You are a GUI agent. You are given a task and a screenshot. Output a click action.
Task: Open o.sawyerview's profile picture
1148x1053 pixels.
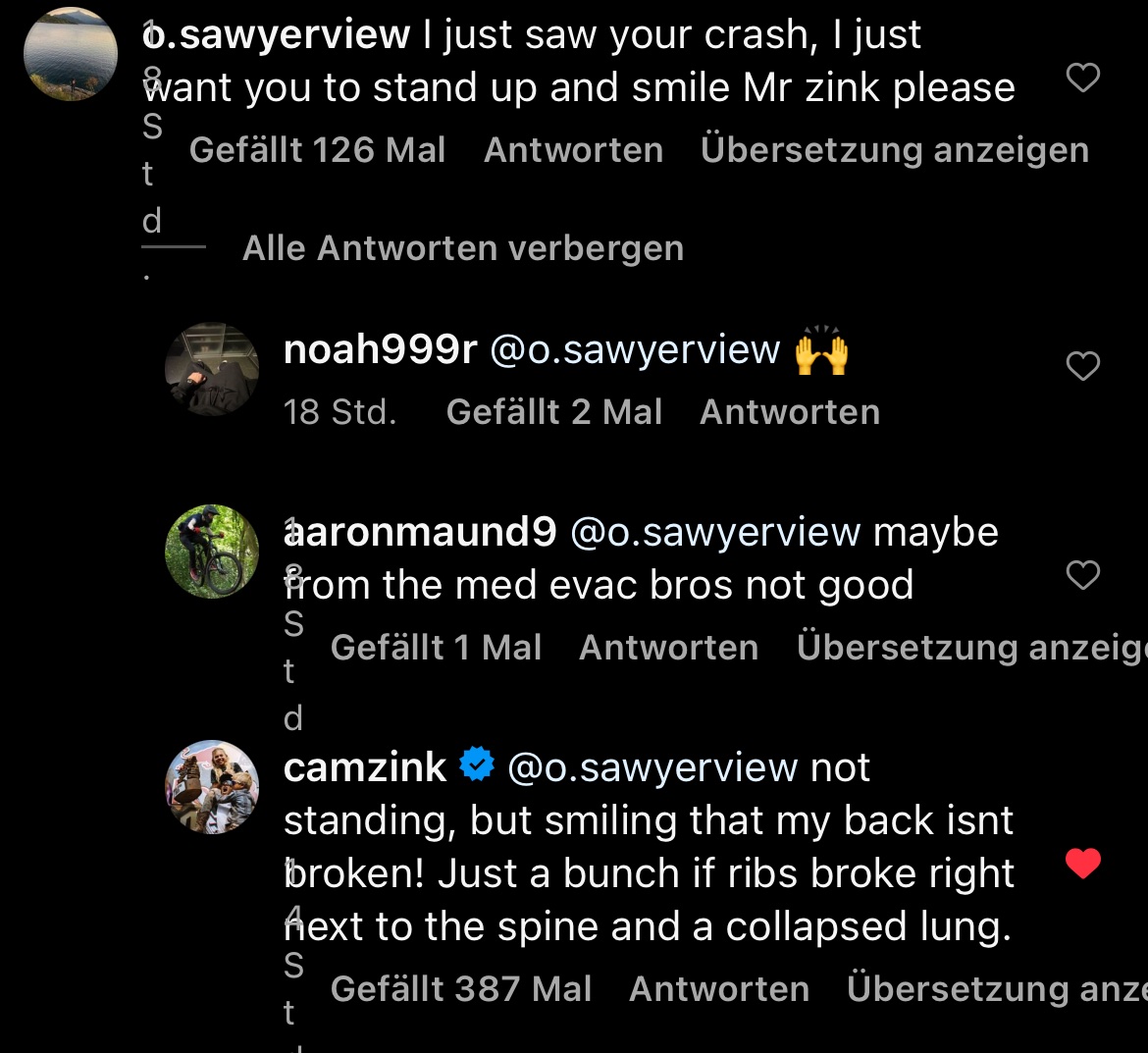pos(70,54)
